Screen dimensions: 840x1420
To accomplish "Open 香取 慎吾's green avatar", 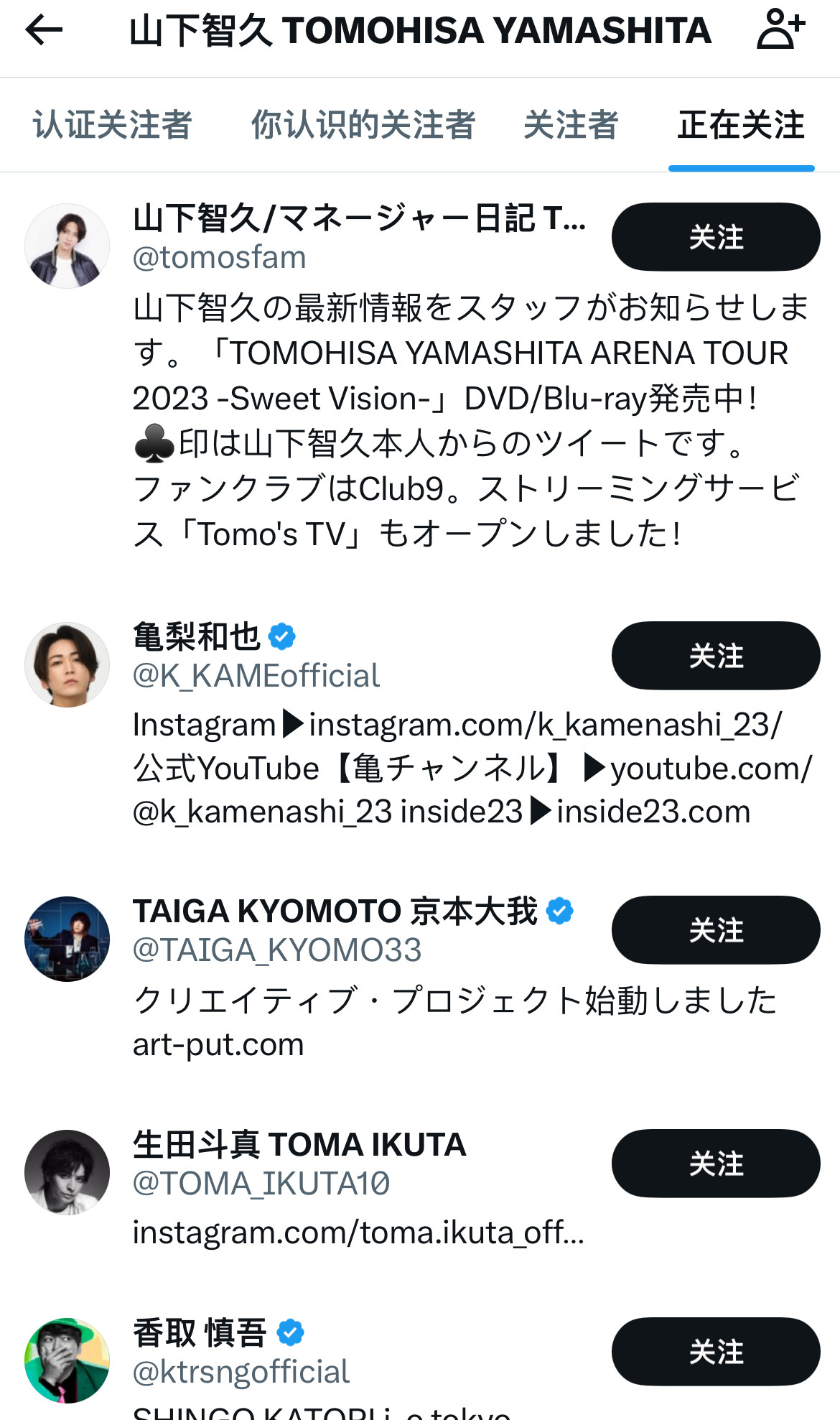I will tap(67, 1360).
